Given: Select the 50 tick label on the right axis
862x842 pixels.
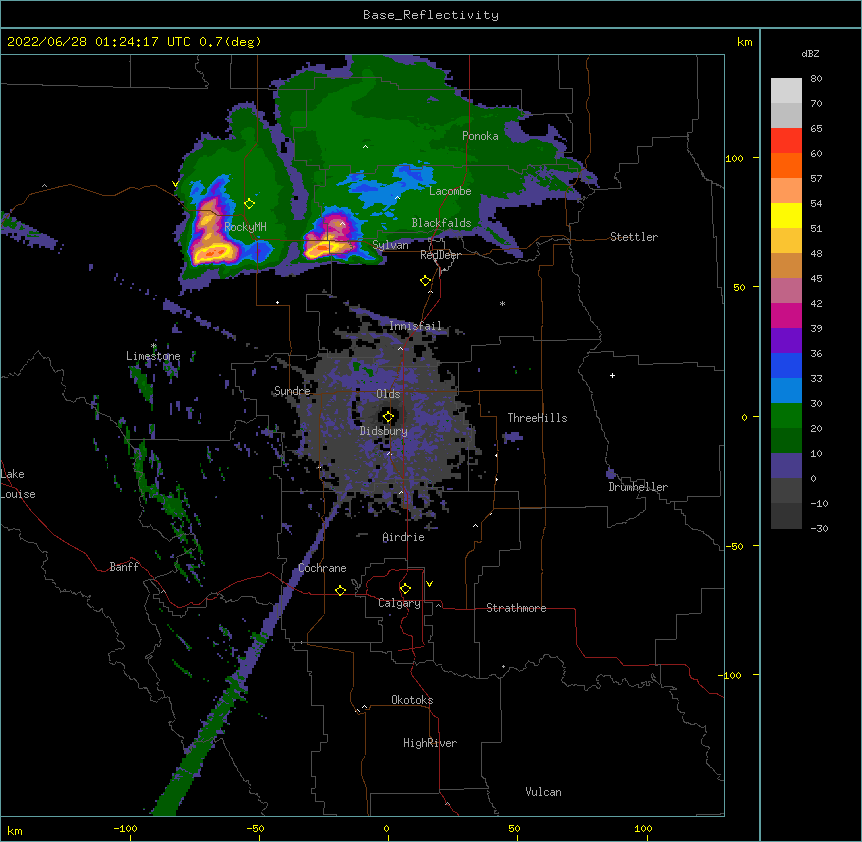Looking at the screenshot, I should point(739,287).
